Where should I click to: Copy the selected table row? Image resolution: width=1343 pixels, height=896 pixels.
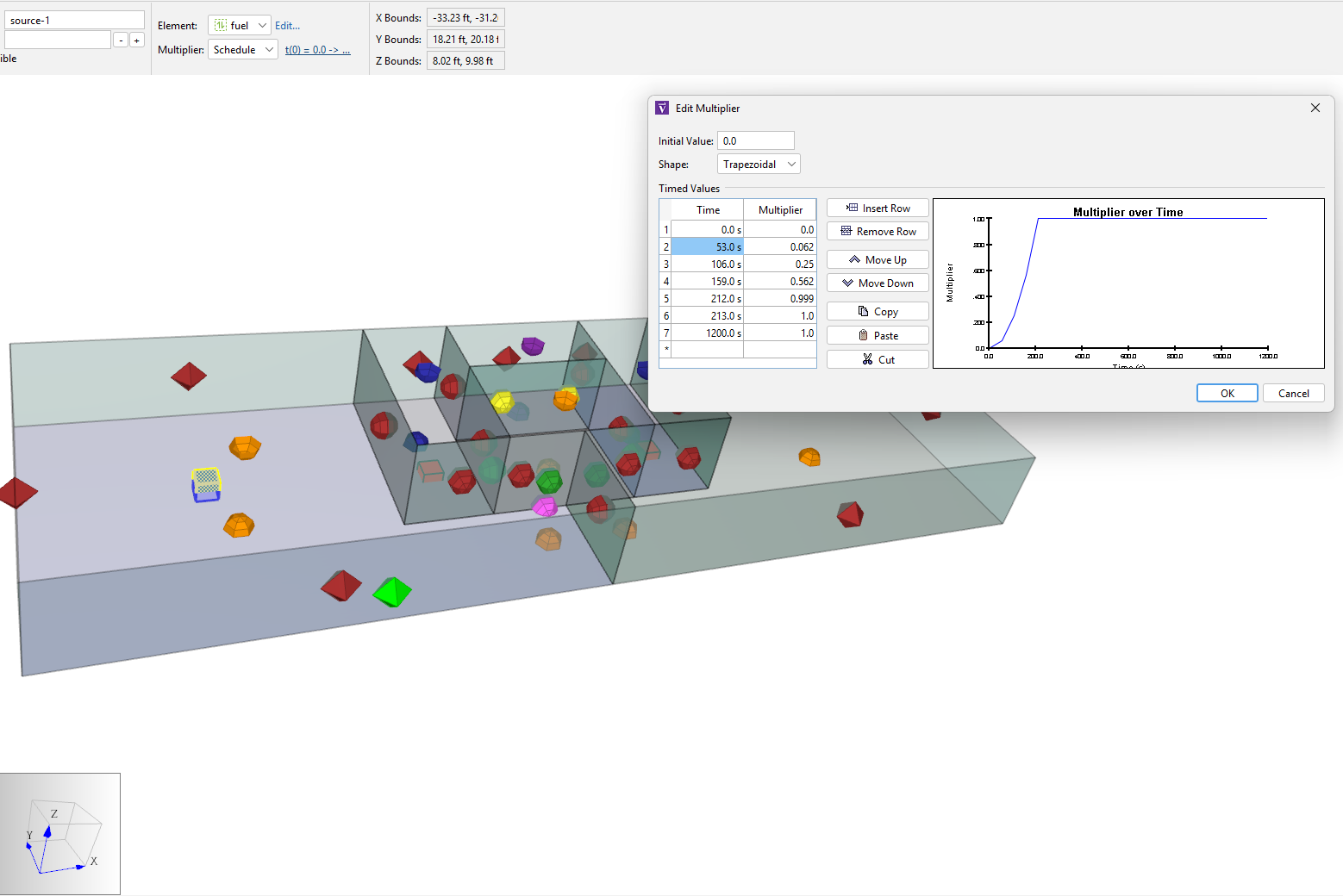click(x=877, y=312)
